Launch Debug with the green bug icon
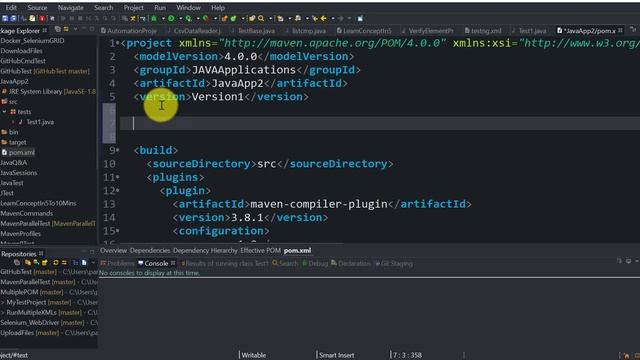Viewport: 640px width, 360px height. point(153,18)
